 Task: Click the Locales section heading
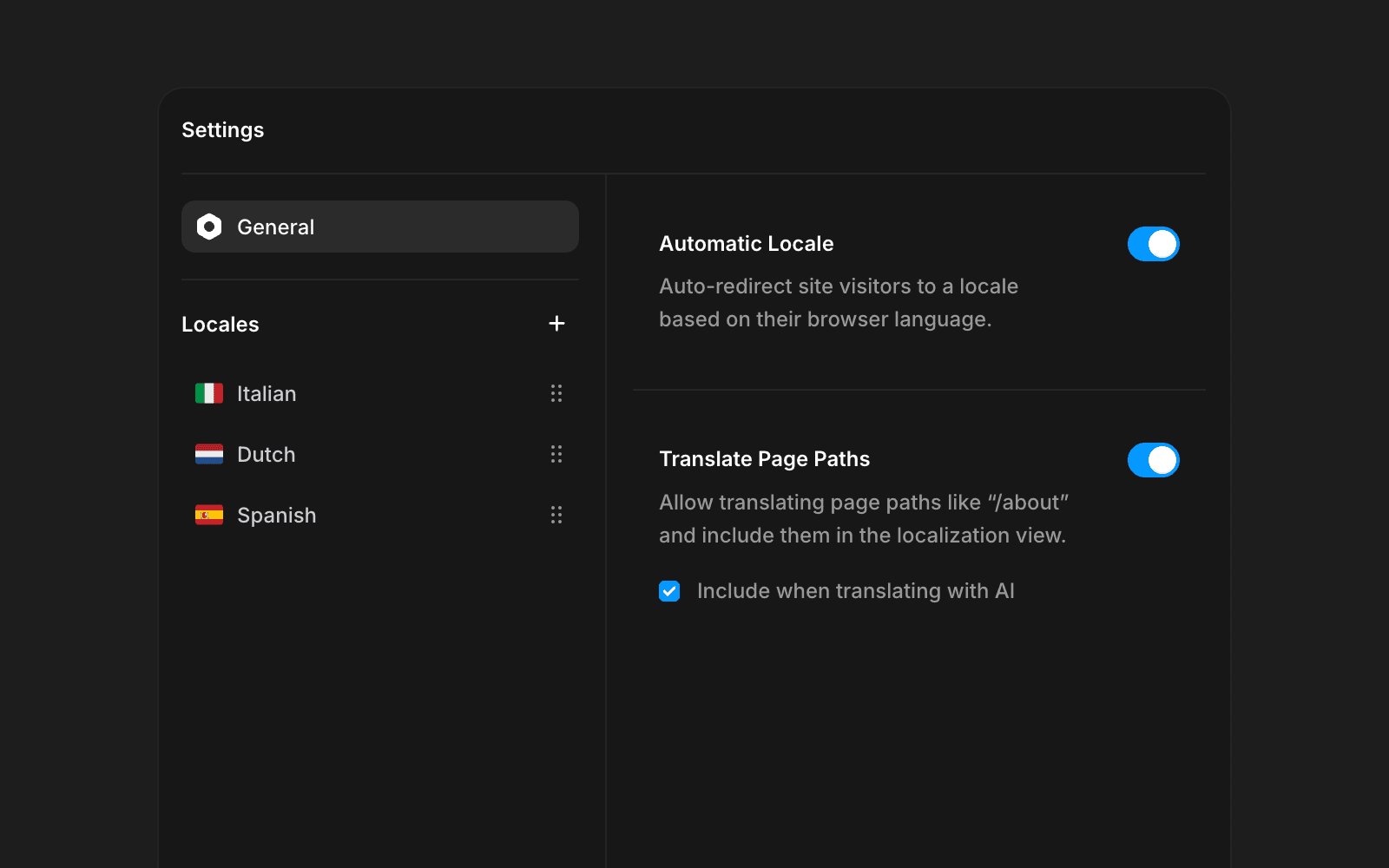point(221,325)
